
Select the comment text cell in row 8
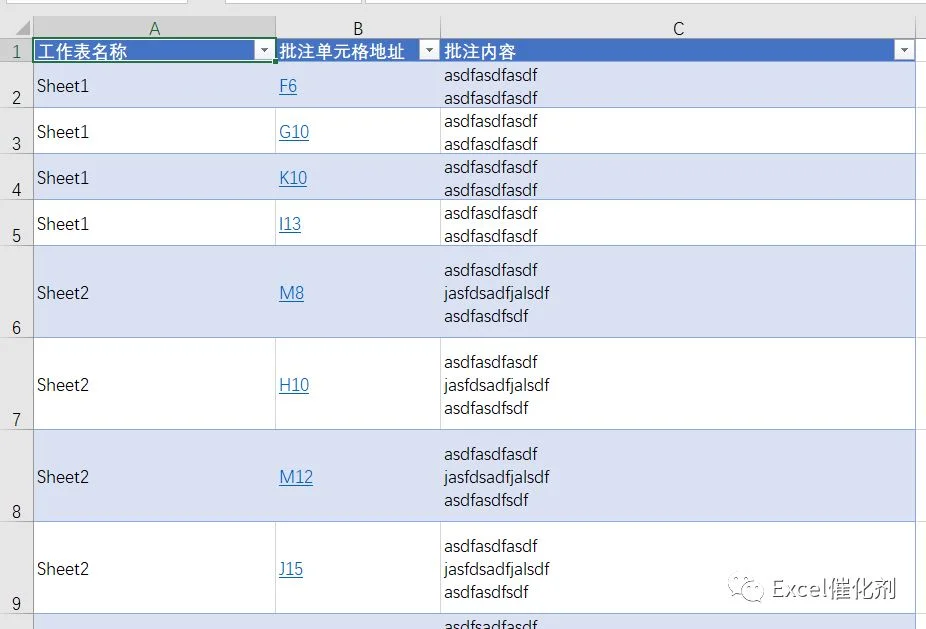tap(678, 476)
